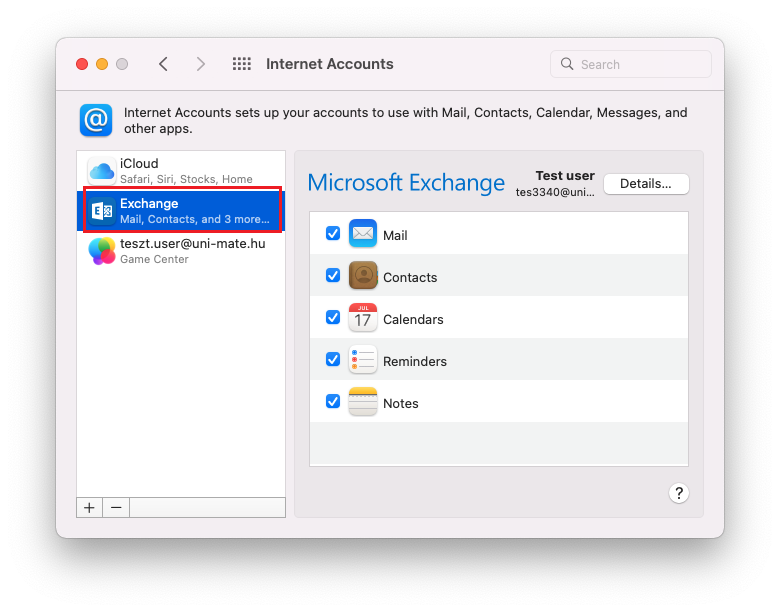This screenshot has width=780, height=612.
Task: Click the Contacts book icon
Action: tap(363, 275)
